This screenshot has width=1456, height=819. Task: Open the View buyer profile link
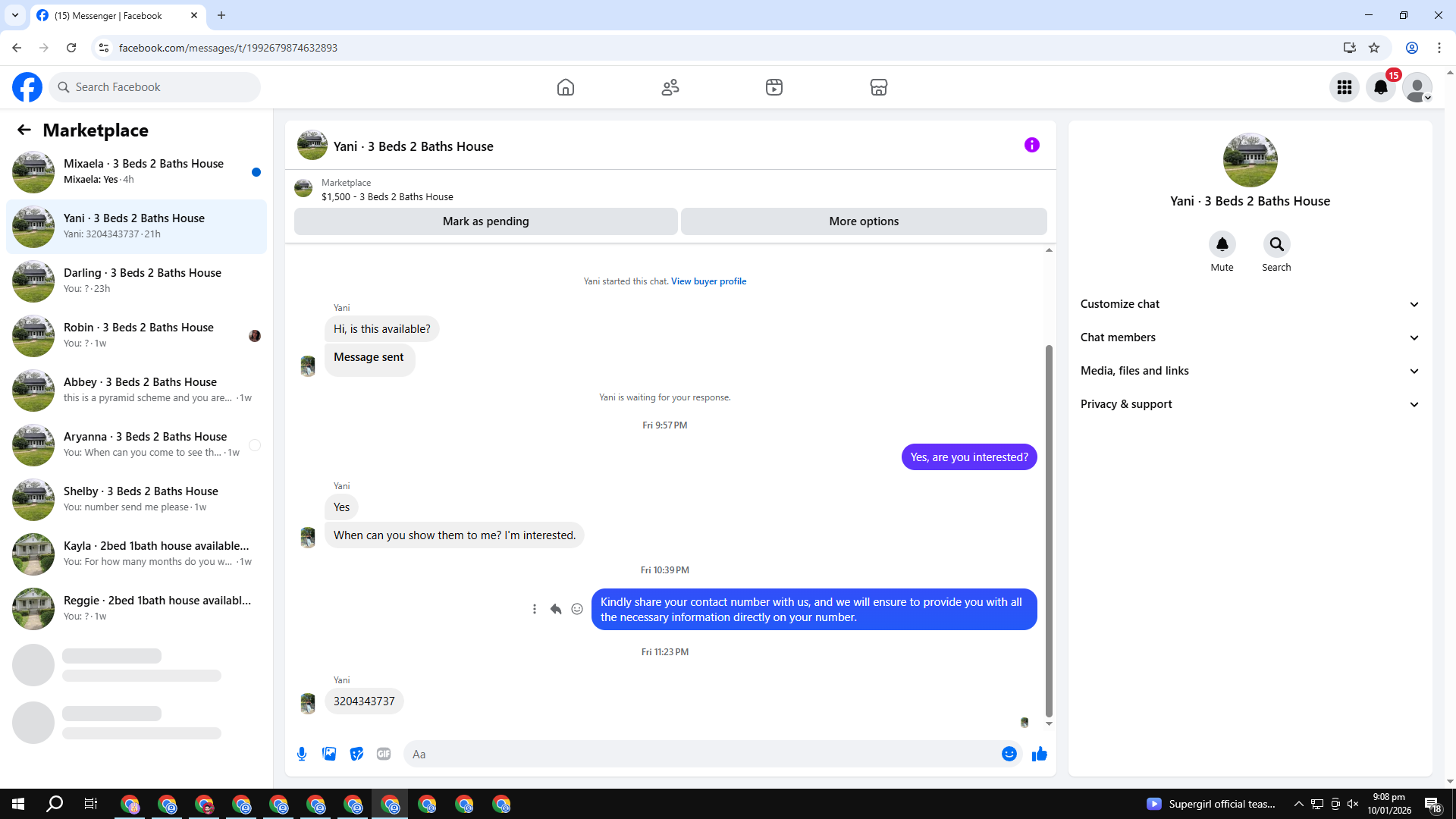click(708, 281)
